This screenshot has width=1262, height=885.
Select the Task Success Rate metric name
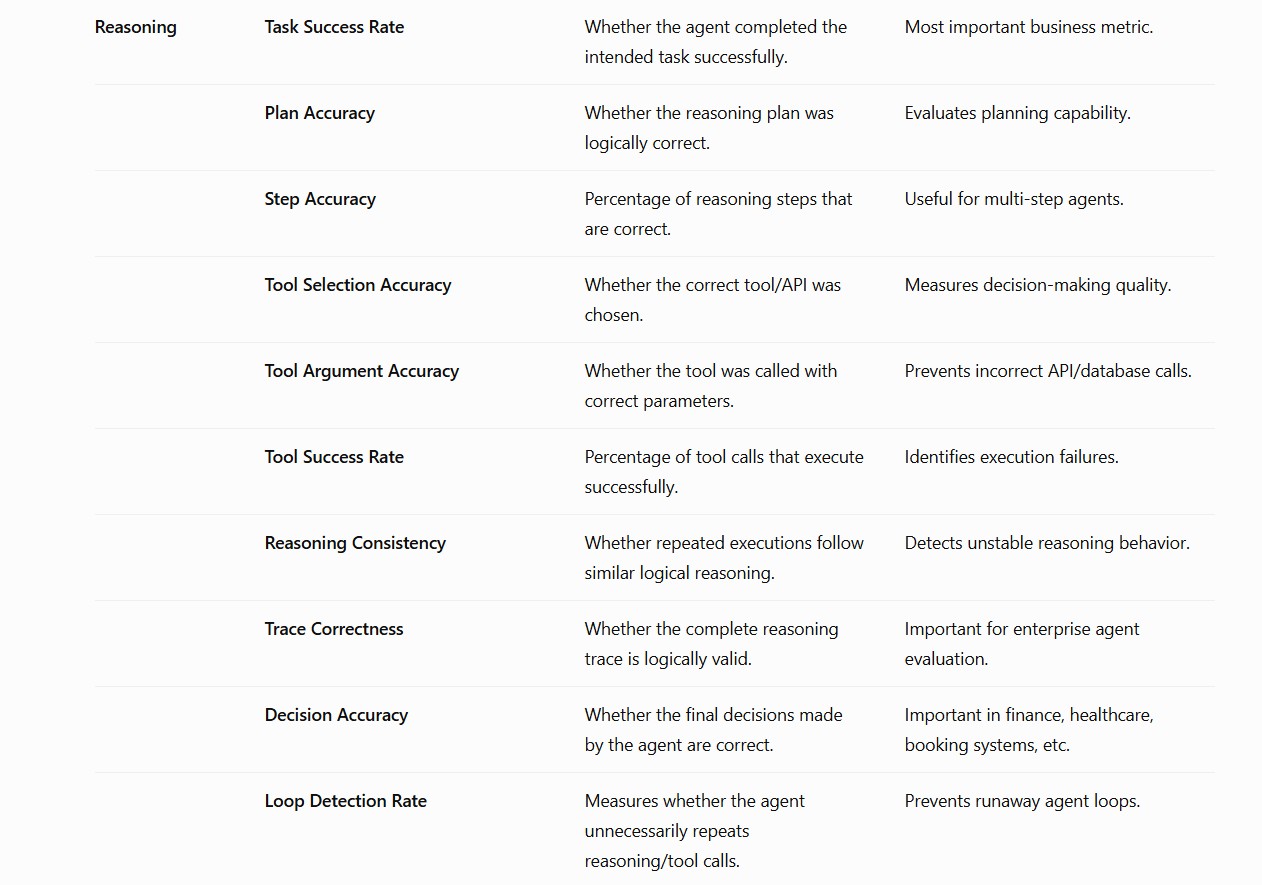[334, 28]
